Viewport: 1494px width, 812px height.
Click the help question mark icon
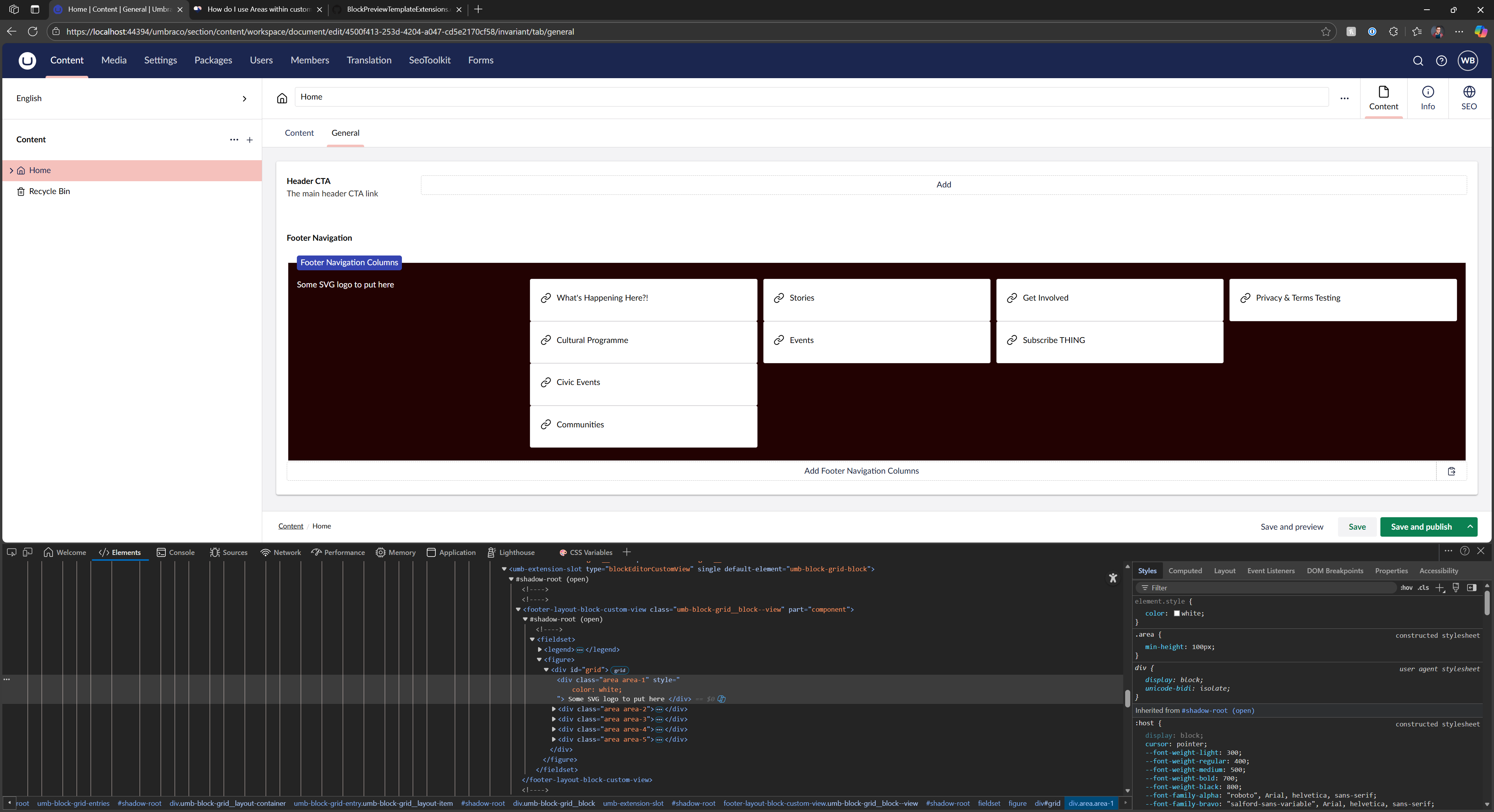coord(1441,61)
